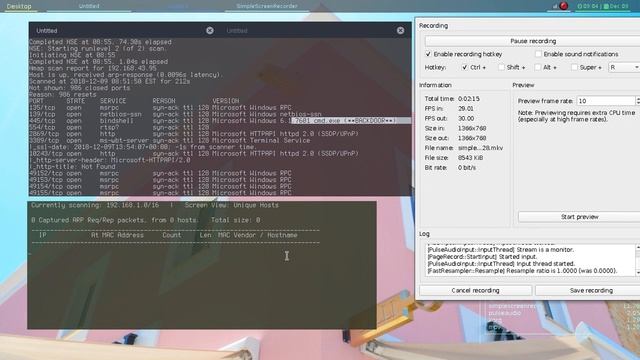Click the 'Stream is a monitor' log line
The height and width of the screenshot is (360, 640).
(x=500, y=249)
